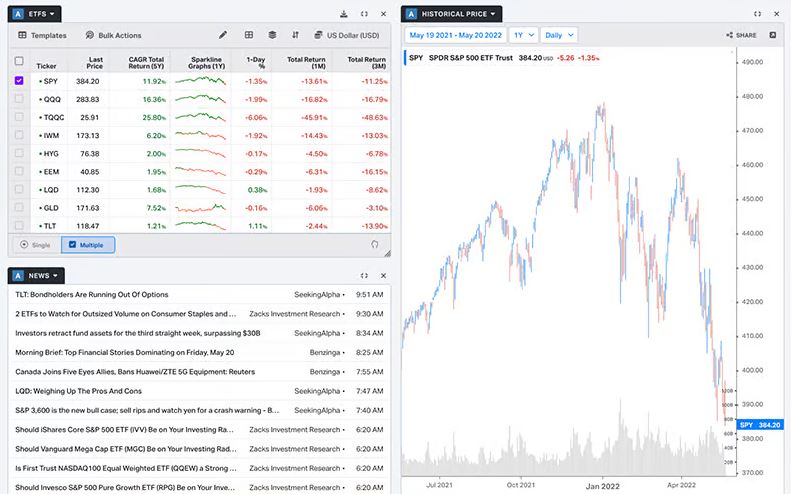Check the LQD row checkbox
Image resolution: width=791 pixels, height=494 pixels.
coord(19,190)
